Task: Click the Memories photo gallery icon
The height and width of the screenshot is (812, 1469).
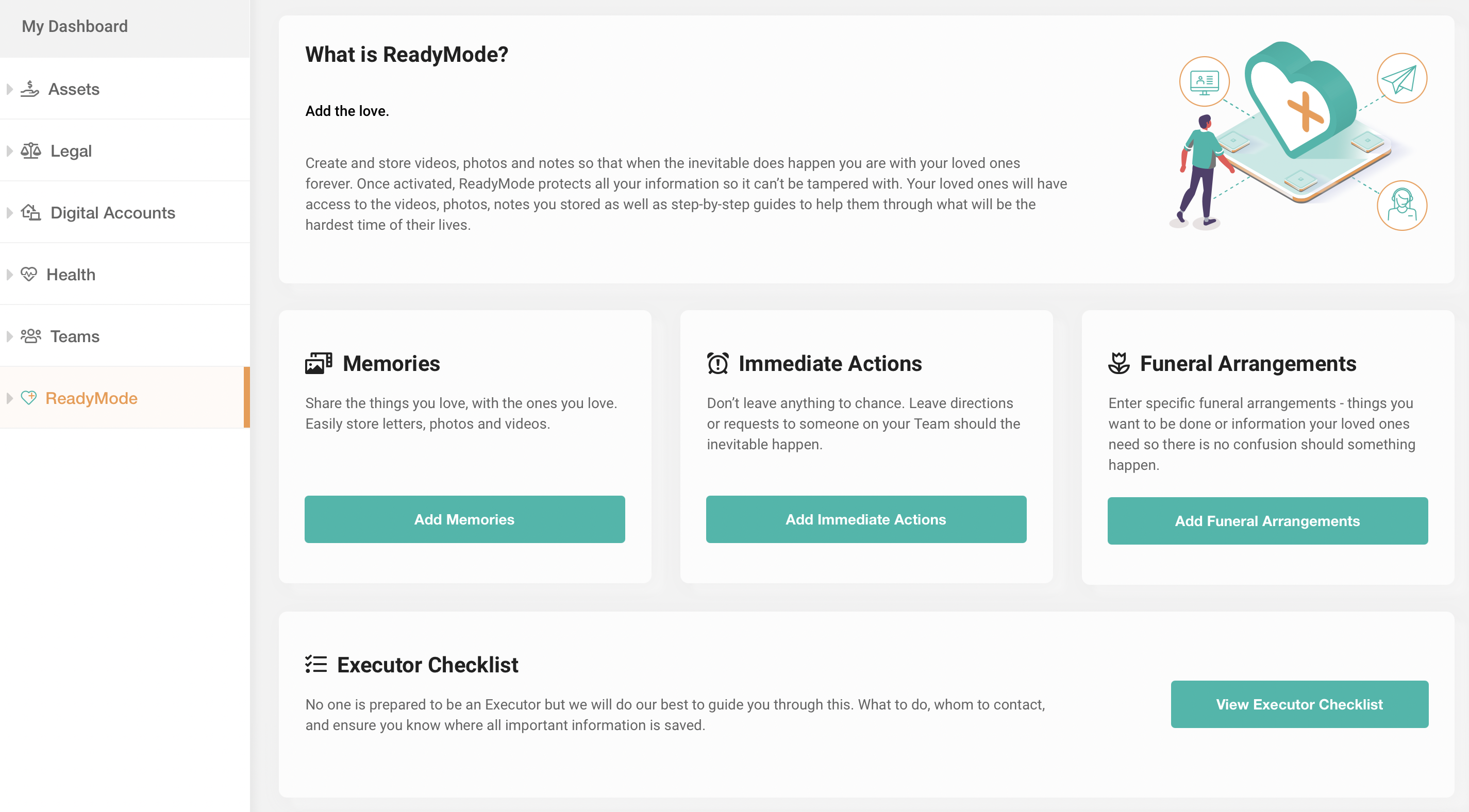Action: coord(318,364)
